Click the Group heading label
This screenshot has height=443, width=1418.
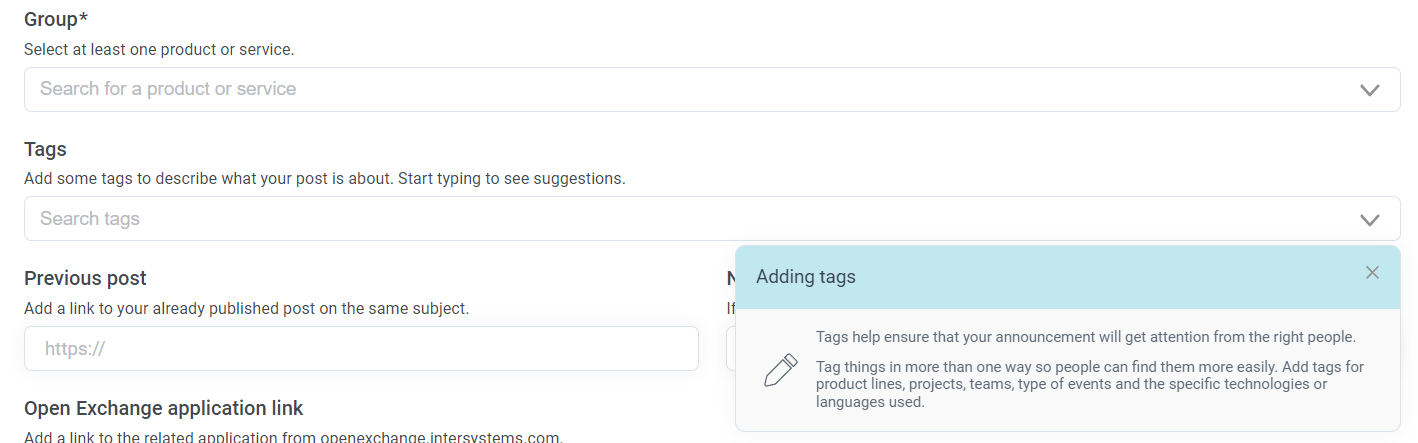pyautogui.click(x=50, y=19)
